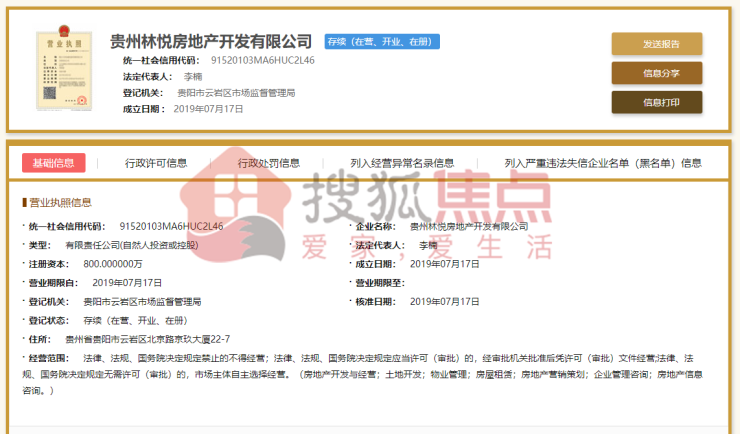The image size is (740, 434).
Task: Click the 营业期限至 label
Action: coord(380,283)
